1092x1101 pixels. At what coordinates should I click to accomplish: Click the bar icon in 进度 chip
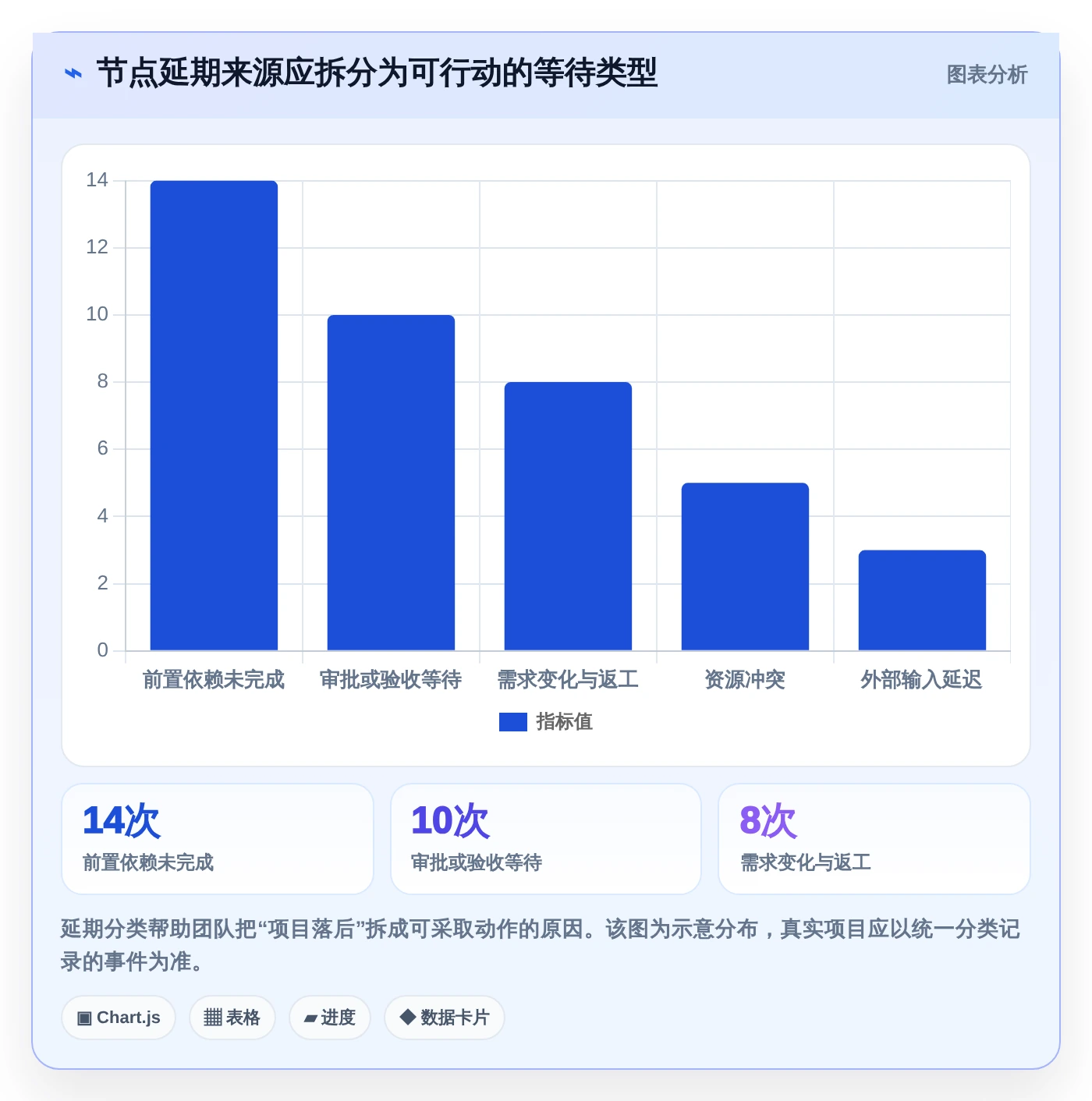310,1018
